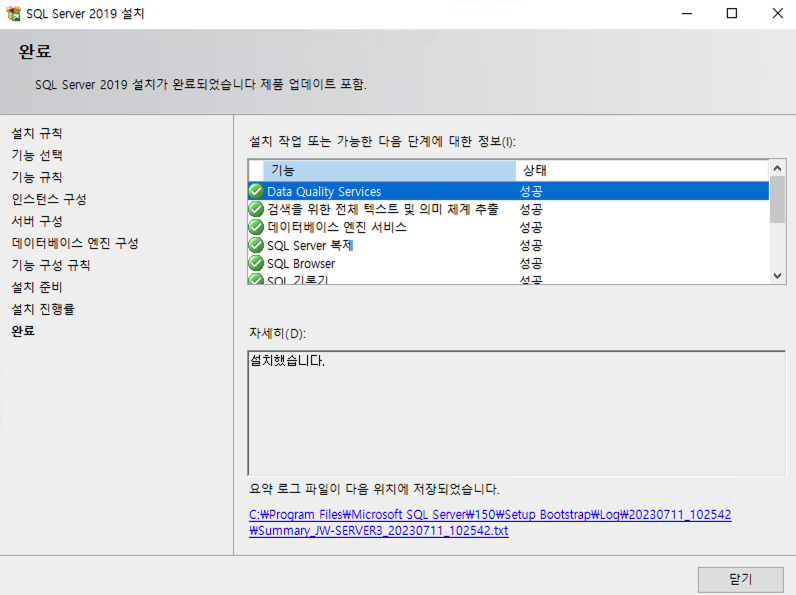This screenshot has width=796, height=595.
Task: Click the 기능 규칙 step in sidebar
Action: pos(37,177)
